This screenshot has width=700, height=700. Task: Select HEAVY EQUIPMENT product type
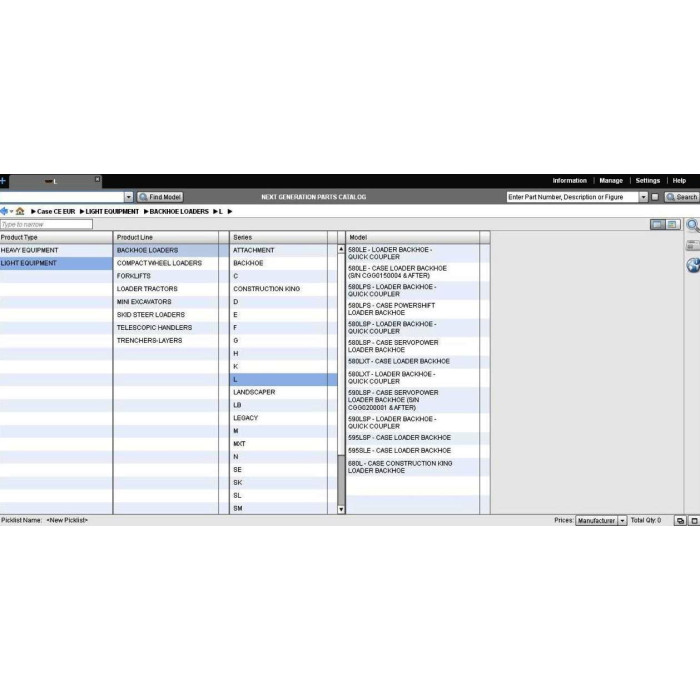point(56,250)
